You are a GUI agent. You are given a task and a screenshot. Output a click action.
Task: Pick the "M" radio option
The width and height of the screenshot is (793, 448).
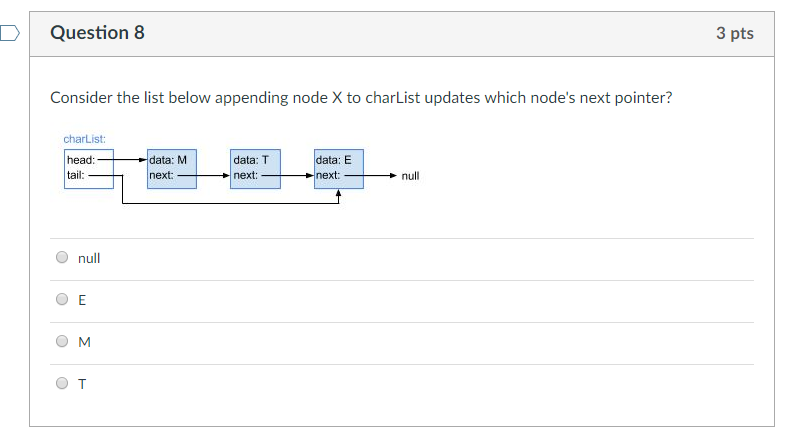coord(62,341)
